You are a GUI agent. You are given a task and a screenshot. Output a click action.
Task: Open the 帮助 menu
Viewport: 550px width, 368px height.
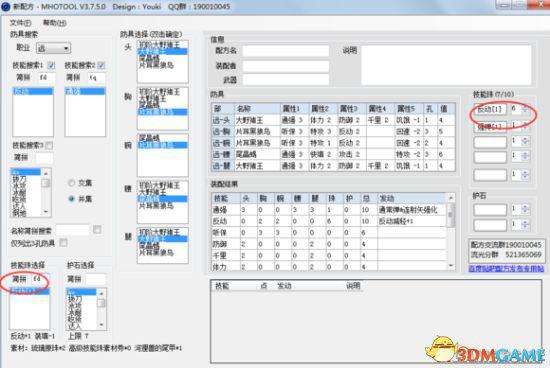point(54,23)
